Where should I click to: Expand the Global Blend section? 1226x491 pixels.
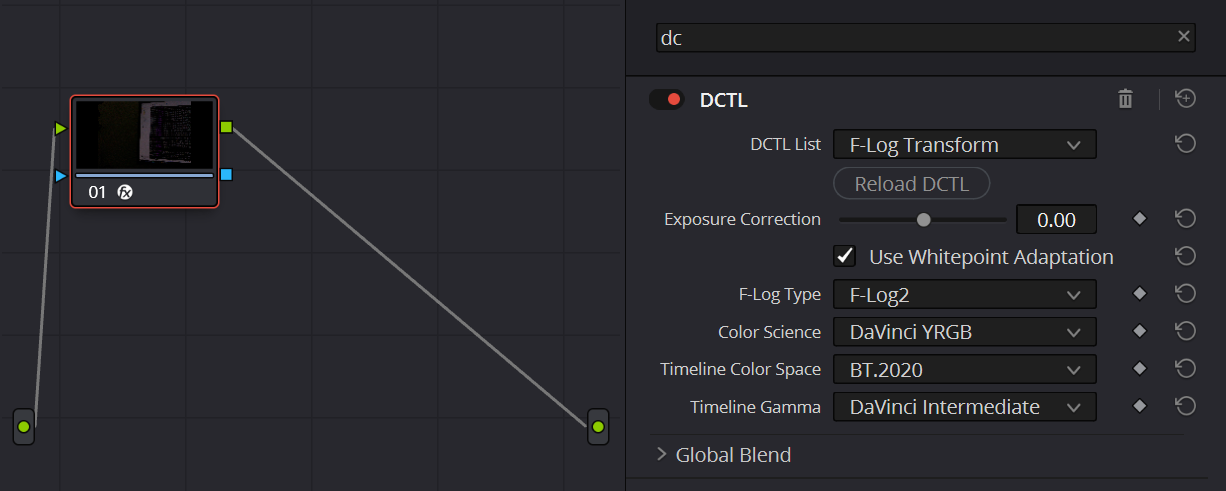(x=662, y=455)
